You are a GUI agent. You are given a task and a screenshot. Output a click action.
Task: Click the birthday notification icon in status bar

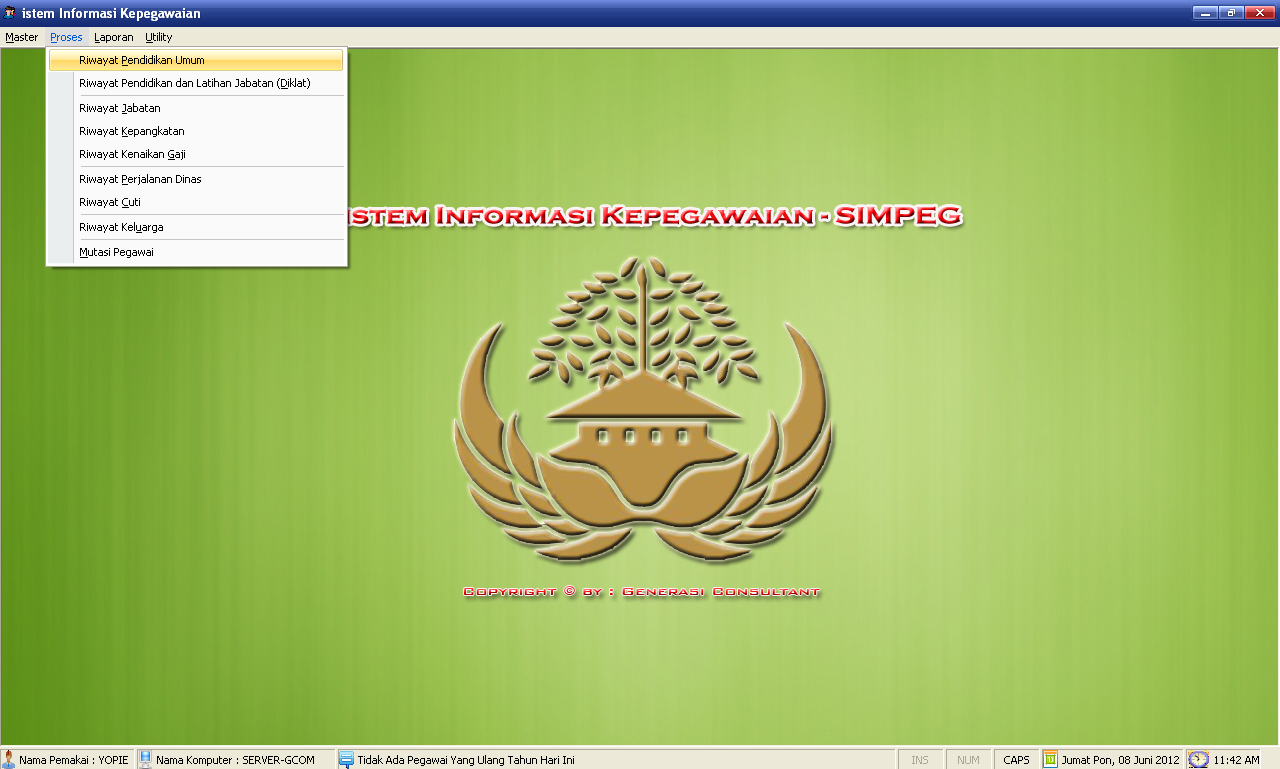tap(346, 759)
